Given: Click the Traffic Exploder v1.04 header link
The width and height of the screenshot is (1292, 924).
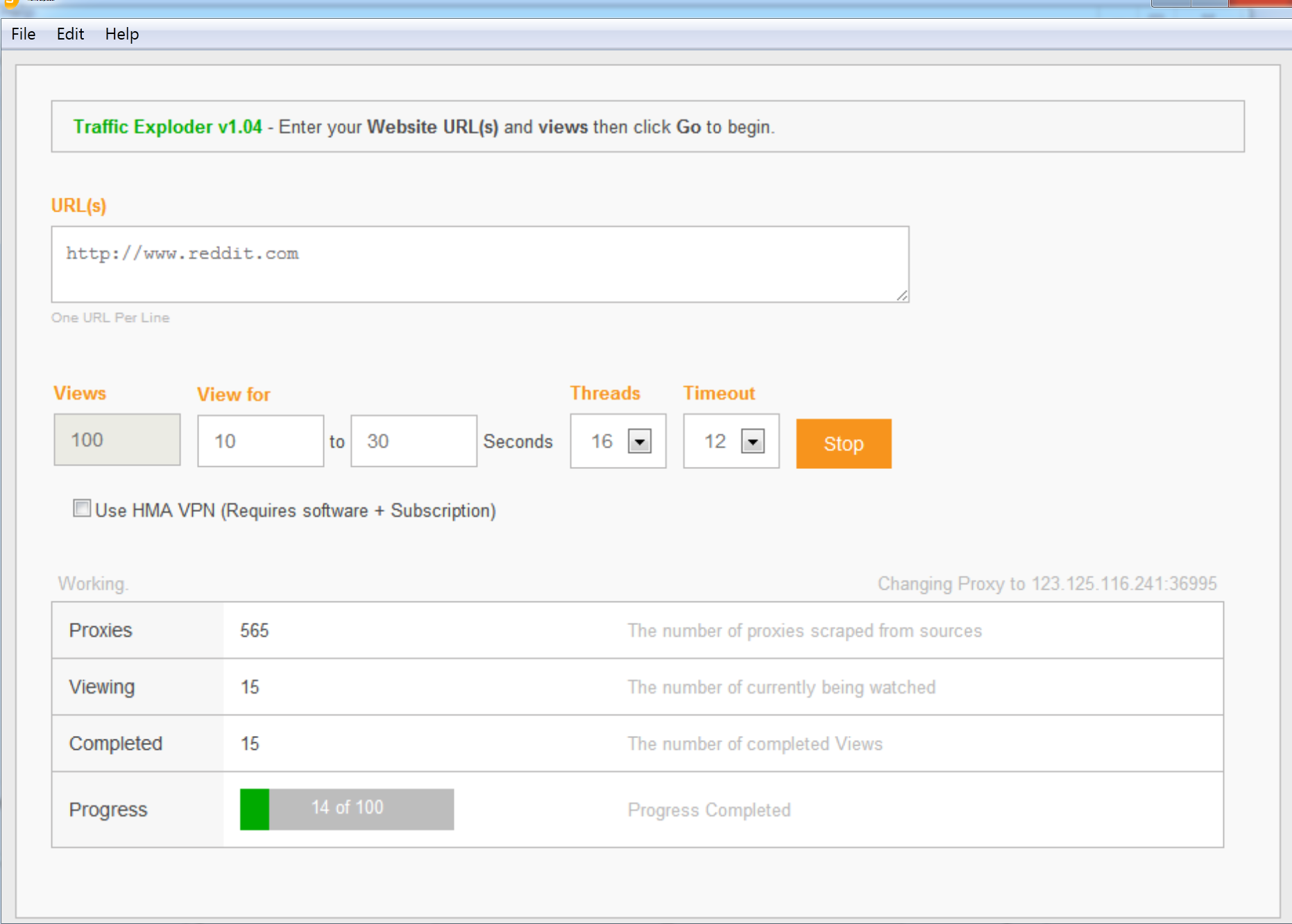Looking at the screenshot, I should pyautogui.click(x=167, y=127).
